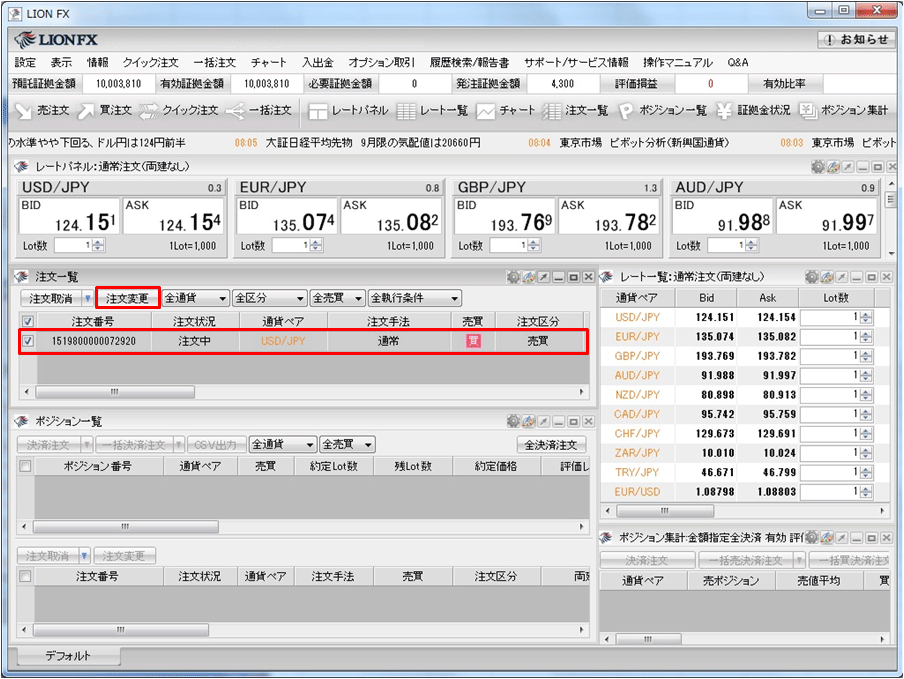Click the GBP/JPY BID price tile
Screen dimensions: 904x679
[x=504, y=216]
